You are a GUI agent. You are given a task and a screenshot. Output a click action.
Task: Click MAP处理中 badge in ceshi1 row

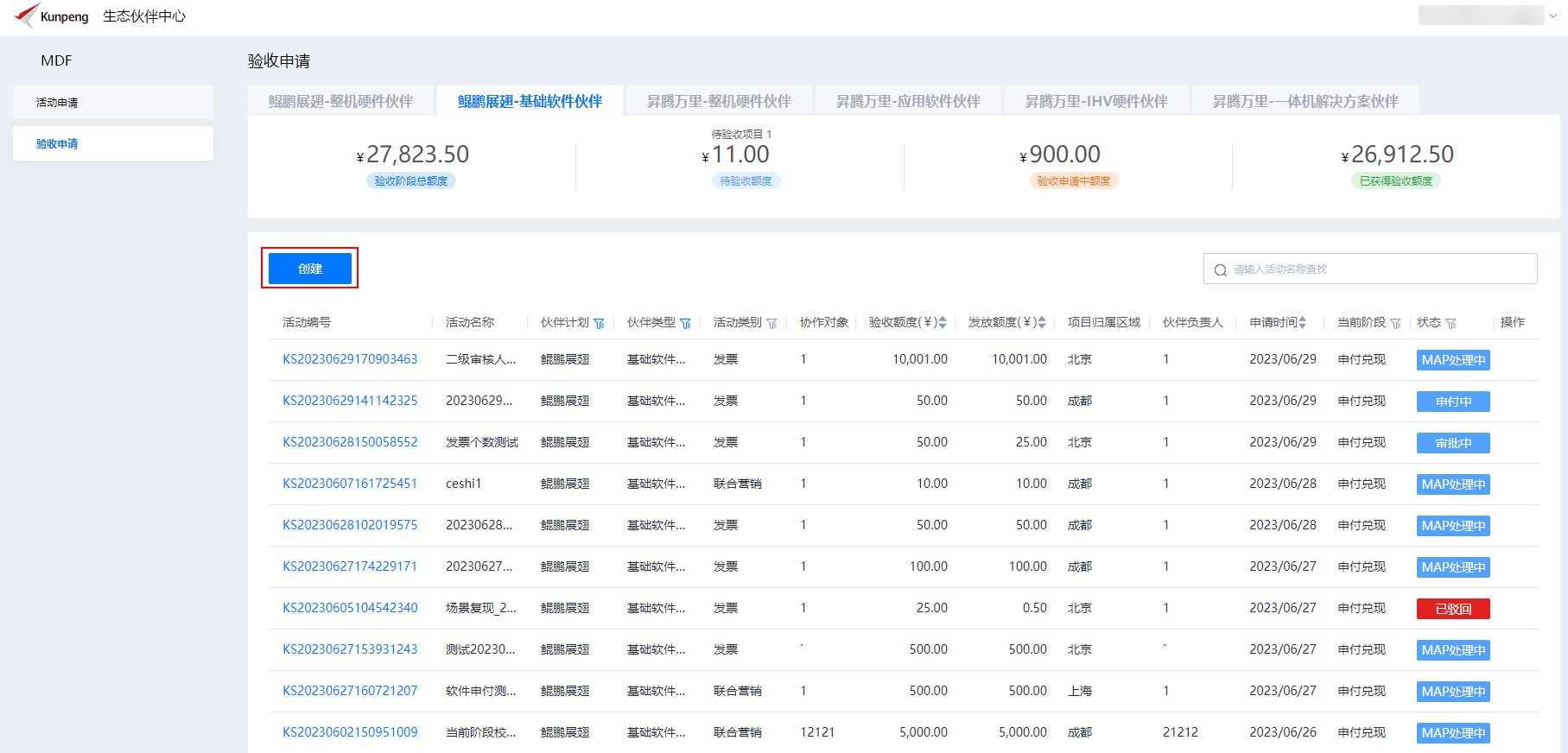(x=1453, y=484)
